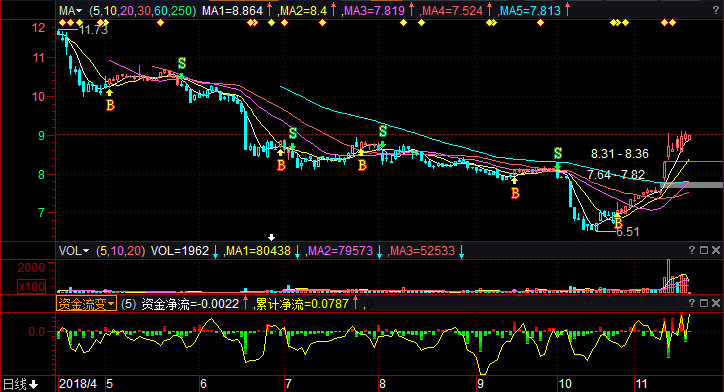Image resolution: width=724 pixels, height=392 pixels.
Task: Close the VOL indicator panel
Action: 716,250
